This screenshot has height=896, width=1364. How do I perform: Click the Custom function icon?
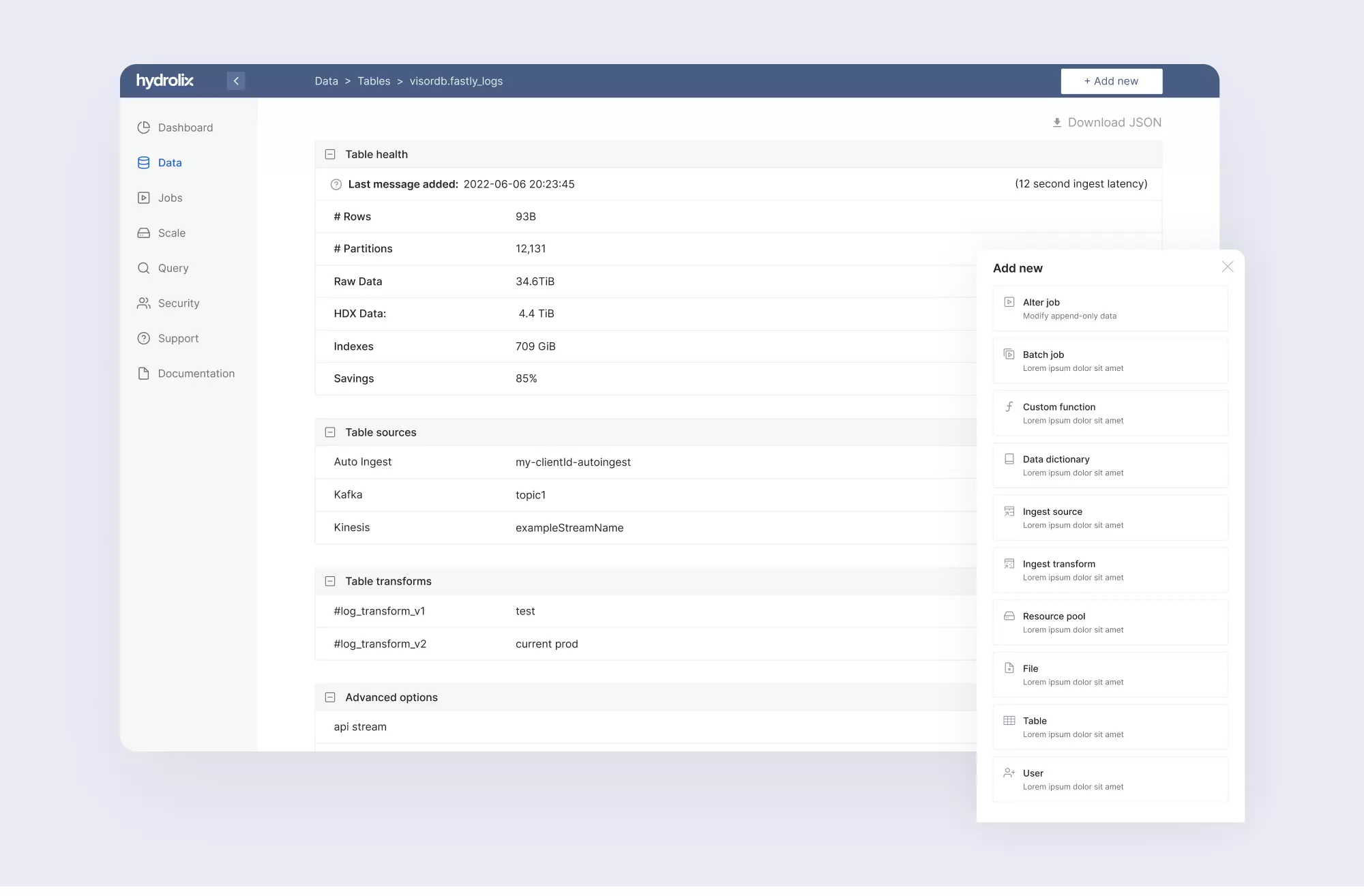pyautogui.click(x=1009, y=407)
